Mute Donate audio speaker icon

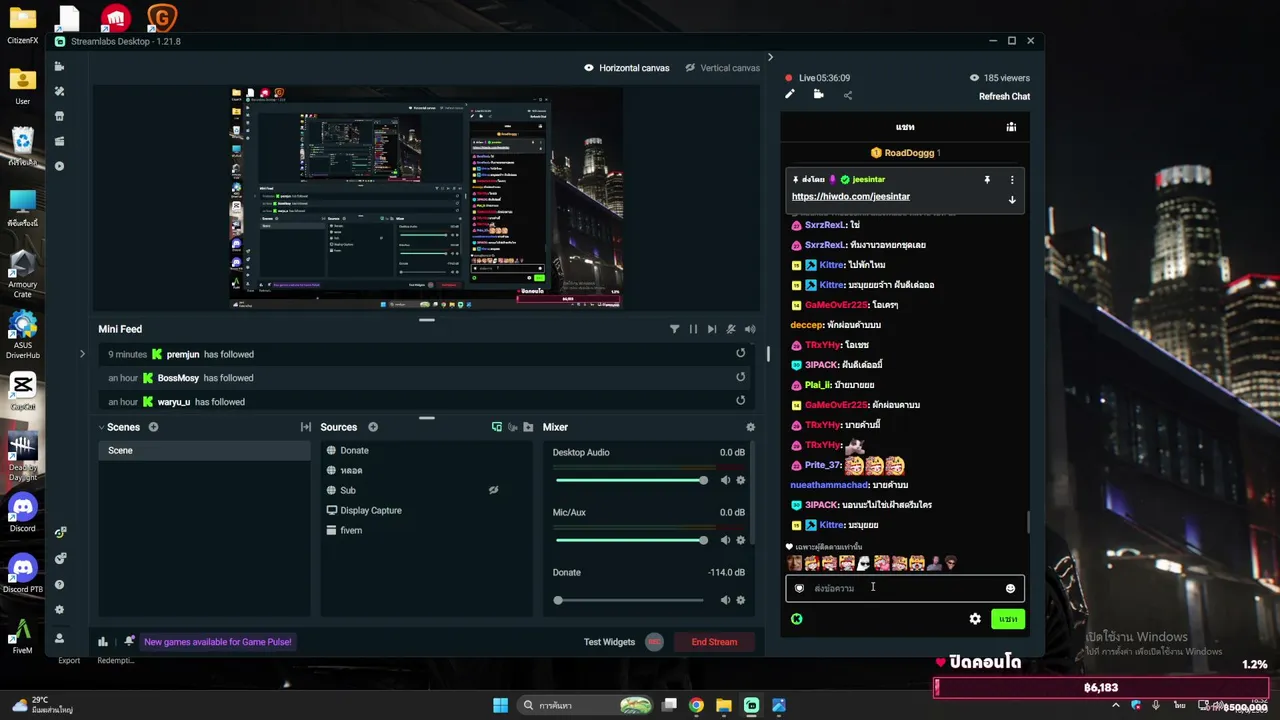click(x=725, y=600)
